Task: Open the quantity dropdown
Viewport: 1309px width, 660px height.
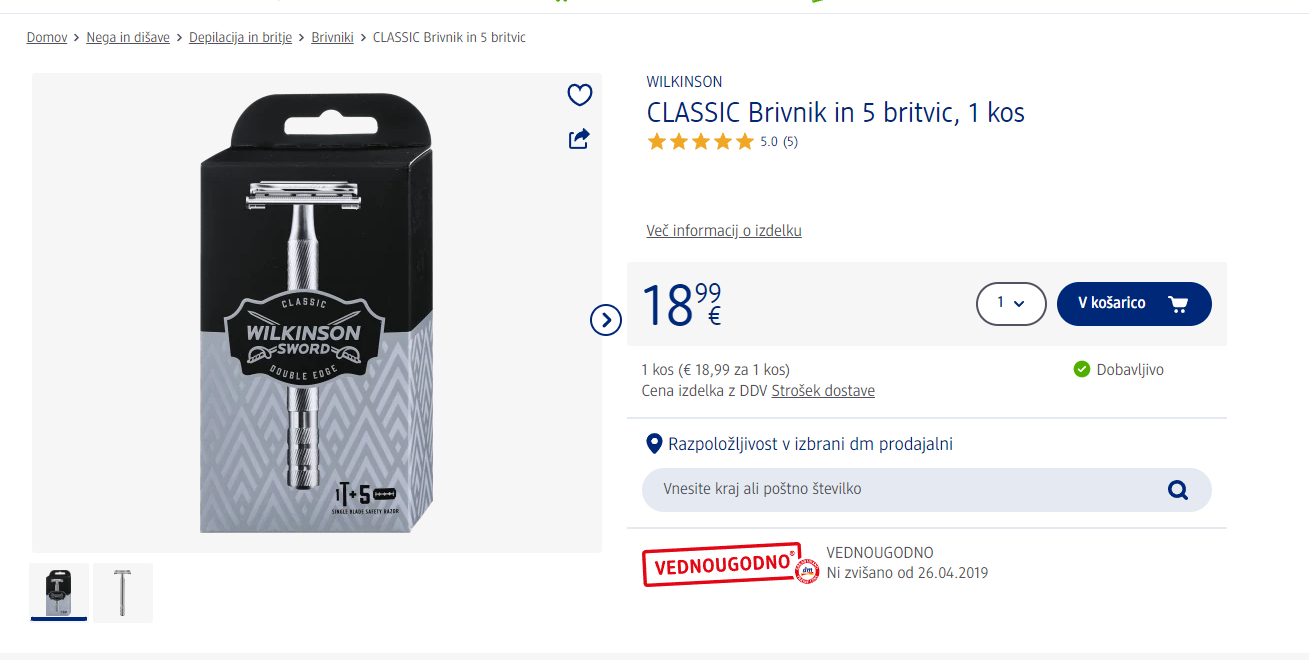Action: [x=1011, y=304]
